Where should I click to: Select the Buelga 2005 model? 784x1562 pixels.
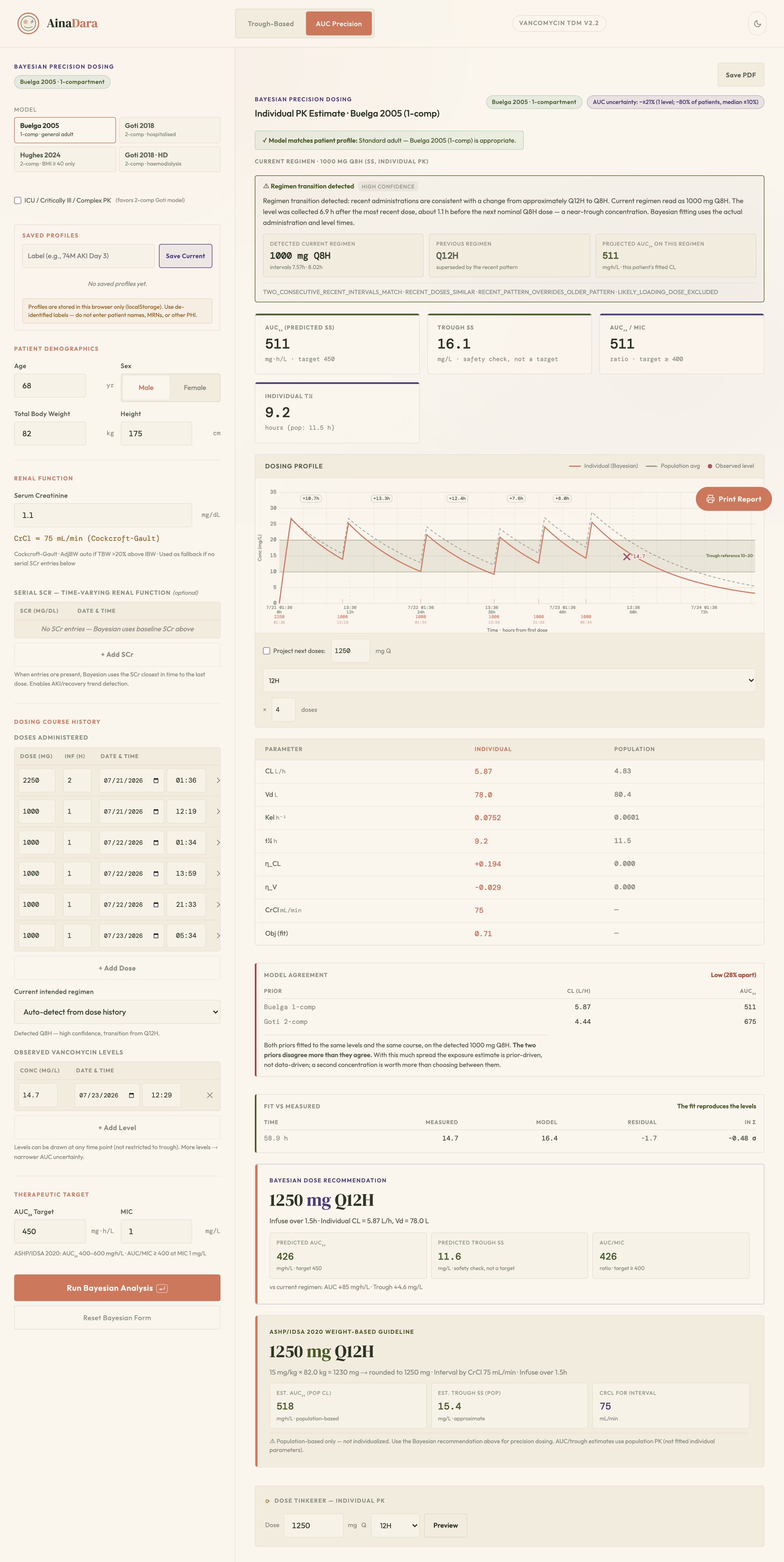click(65, 130)
